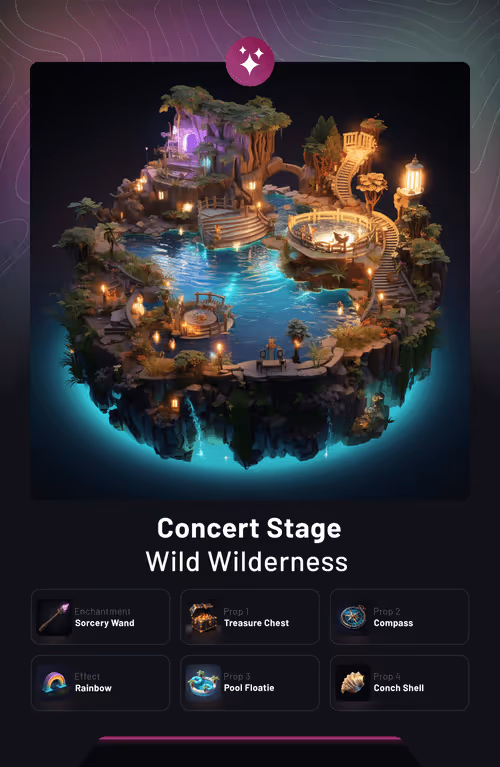Select the Compass prop icon
500x767 pixels.
pos(353,617)
